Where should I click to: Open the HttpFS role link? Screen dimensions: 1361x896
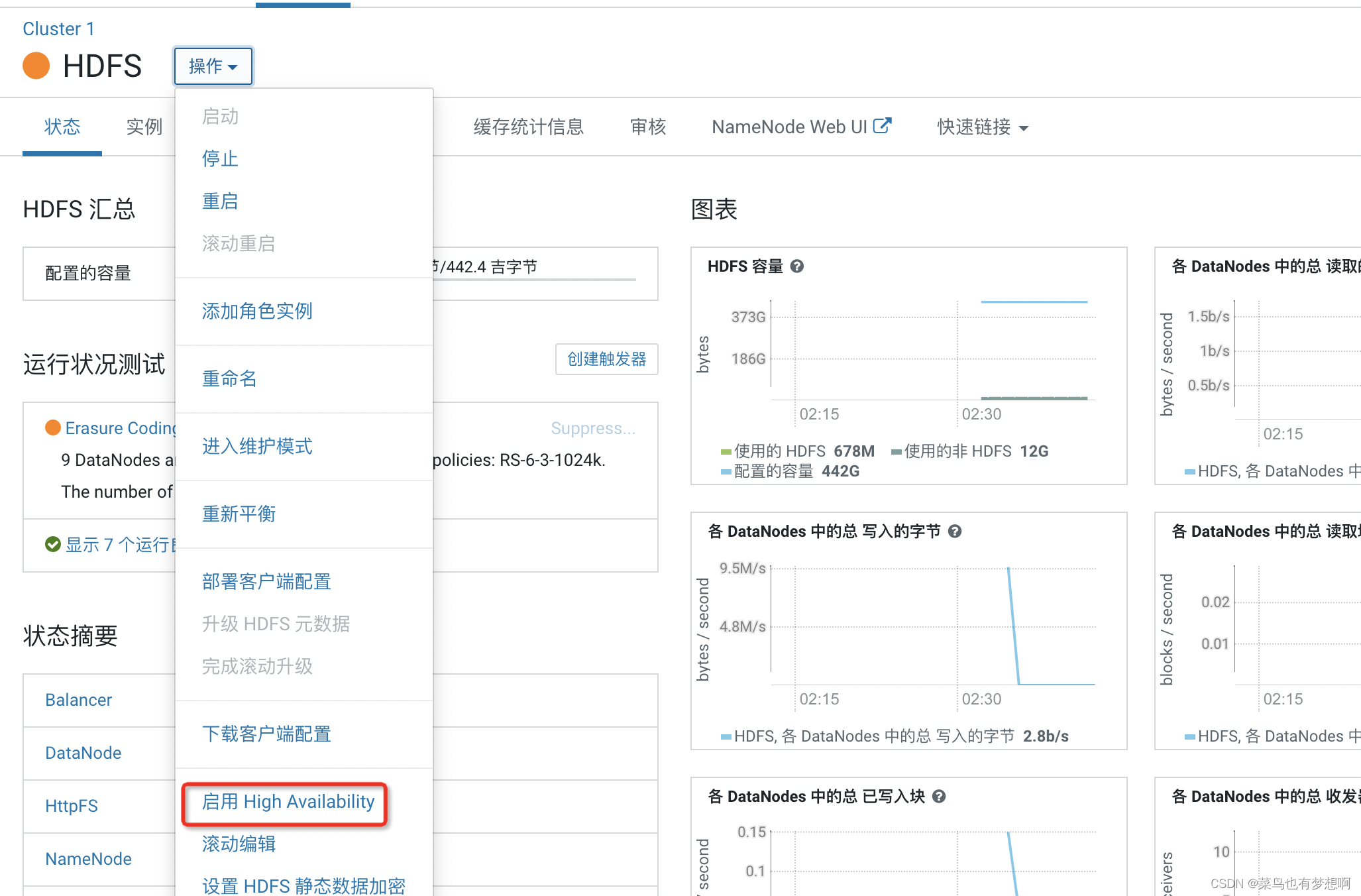pos(72,806)
